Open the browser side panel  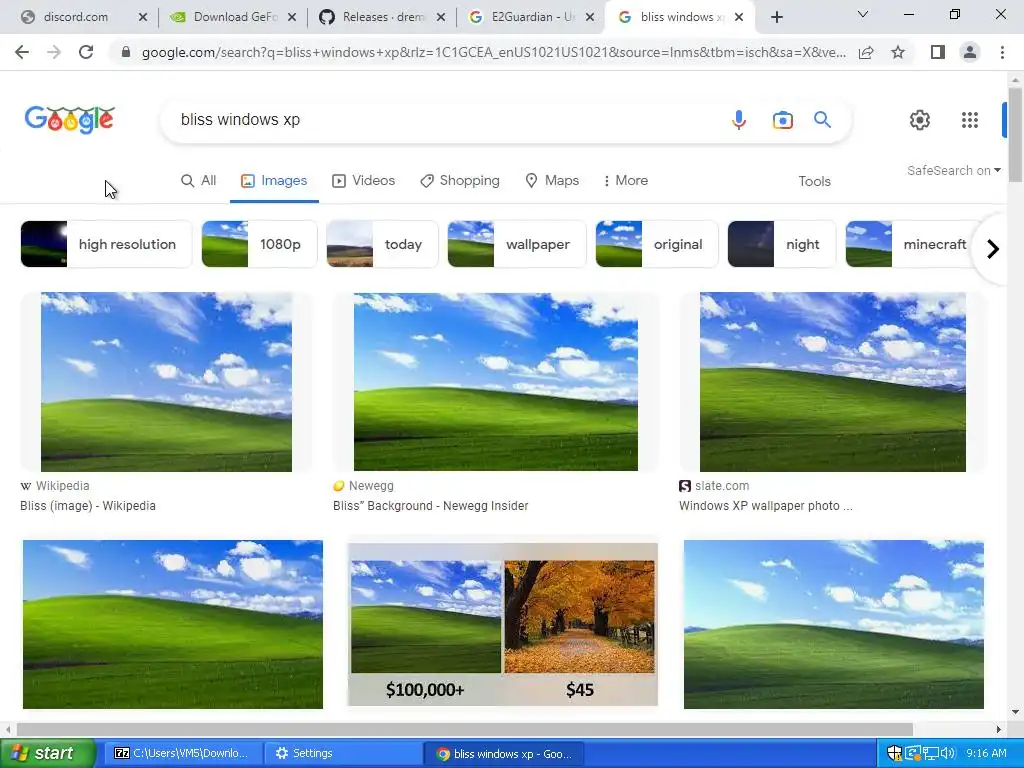coord(938,52)
